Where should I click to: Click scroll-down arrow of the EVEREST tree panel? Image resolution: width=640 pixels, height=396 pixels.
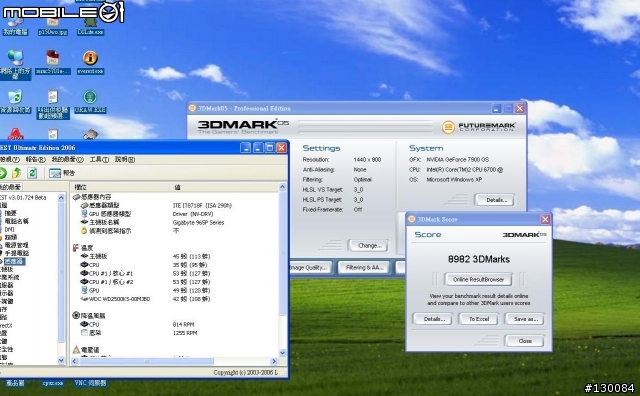pos(61,360)
